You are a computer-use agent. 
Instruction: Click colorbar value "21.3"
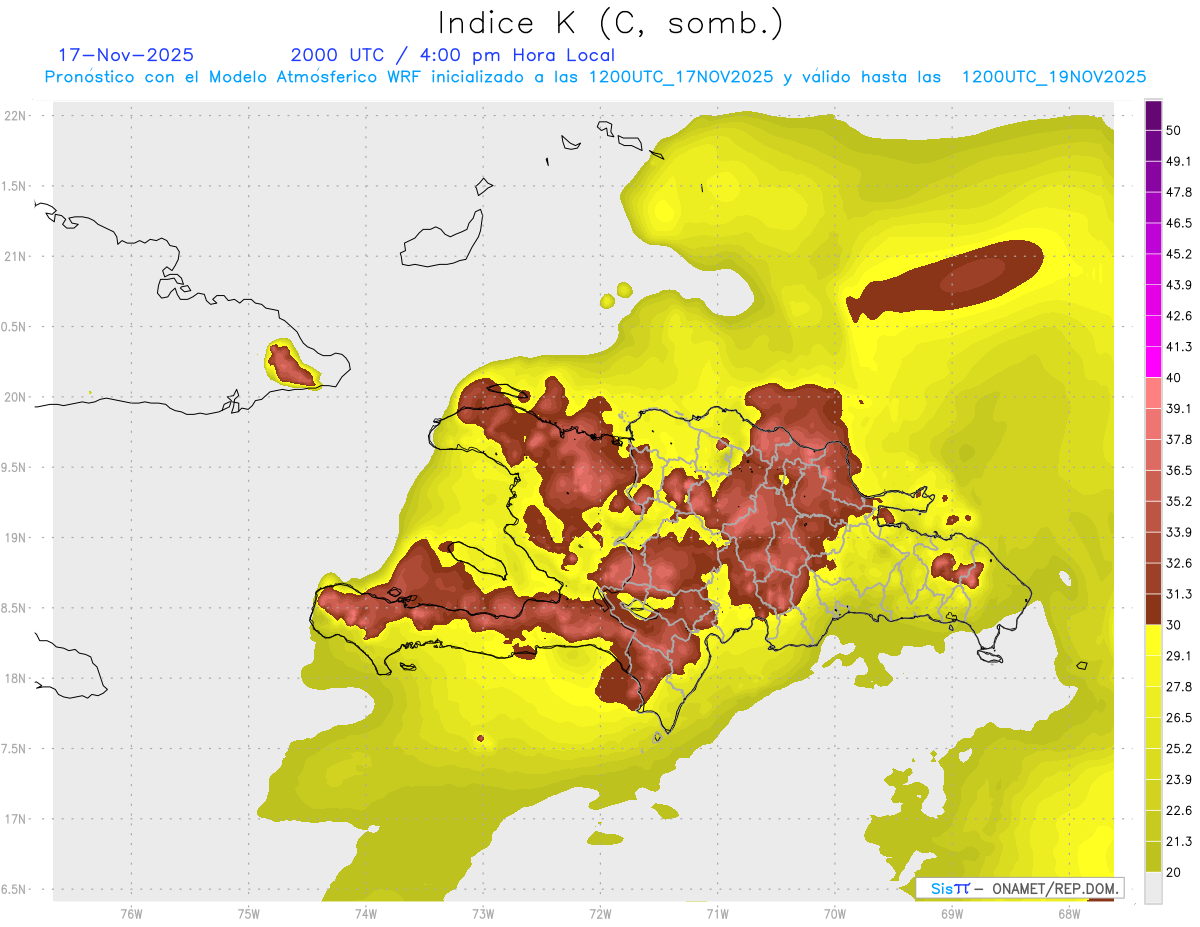point(1179,841)
